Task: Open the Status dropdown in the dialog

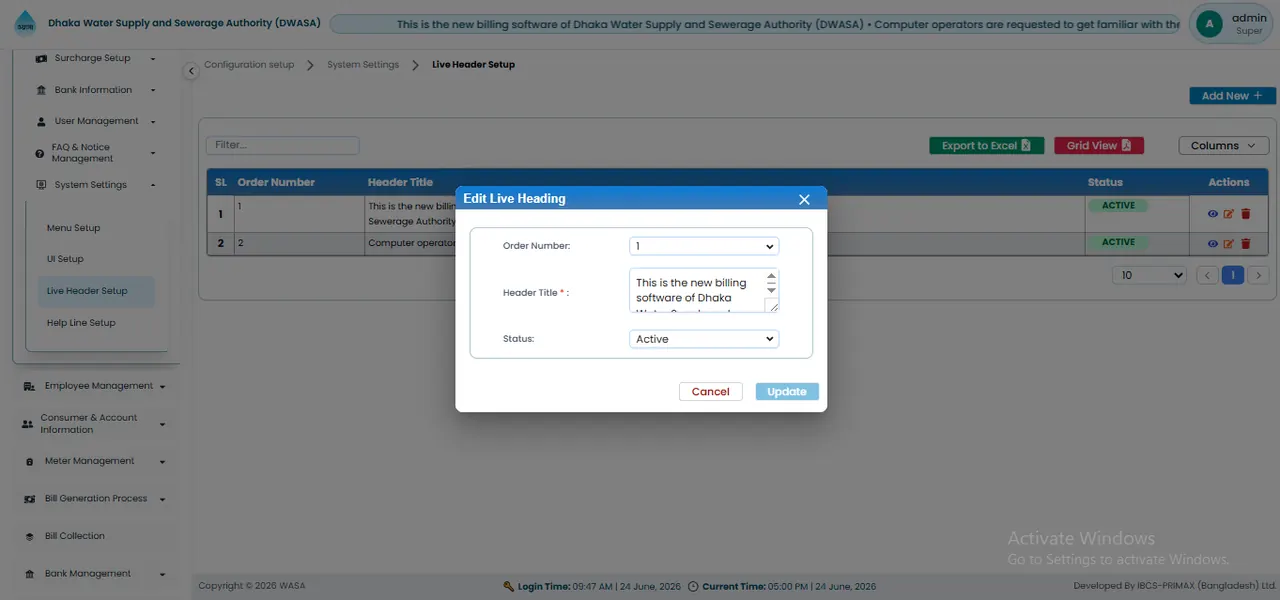Action: tap(704, 339)
